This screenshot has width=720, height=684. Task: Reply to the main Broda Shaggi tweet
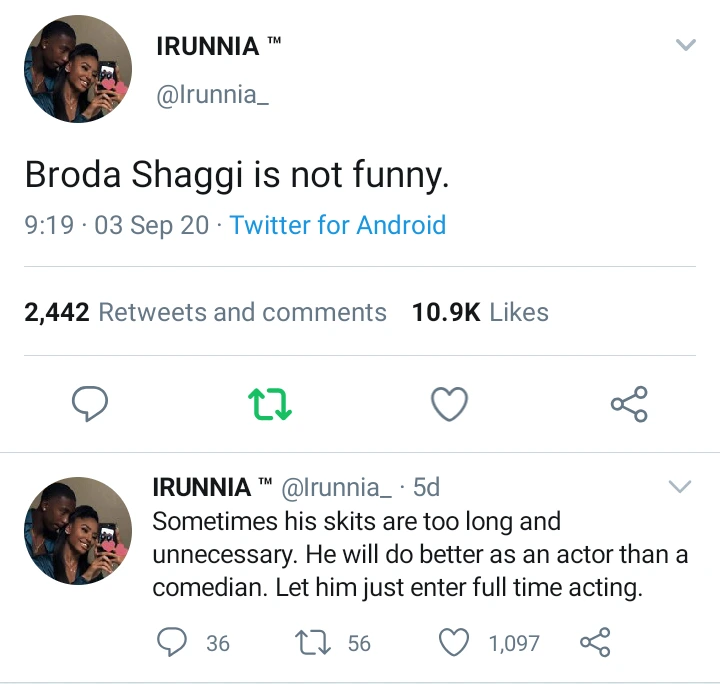(91, 404)
